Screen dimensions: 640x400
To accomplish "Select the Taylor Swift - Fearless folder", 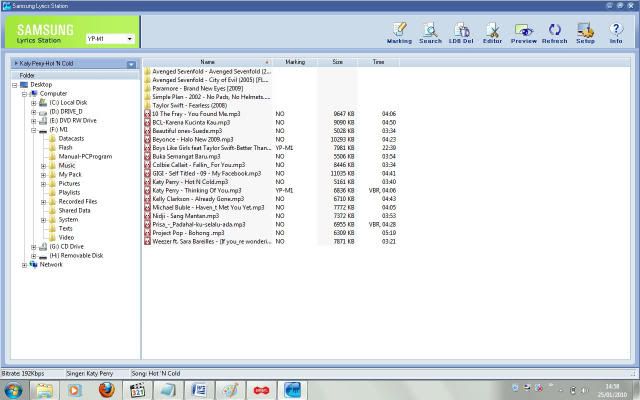I will click(189, 105).
